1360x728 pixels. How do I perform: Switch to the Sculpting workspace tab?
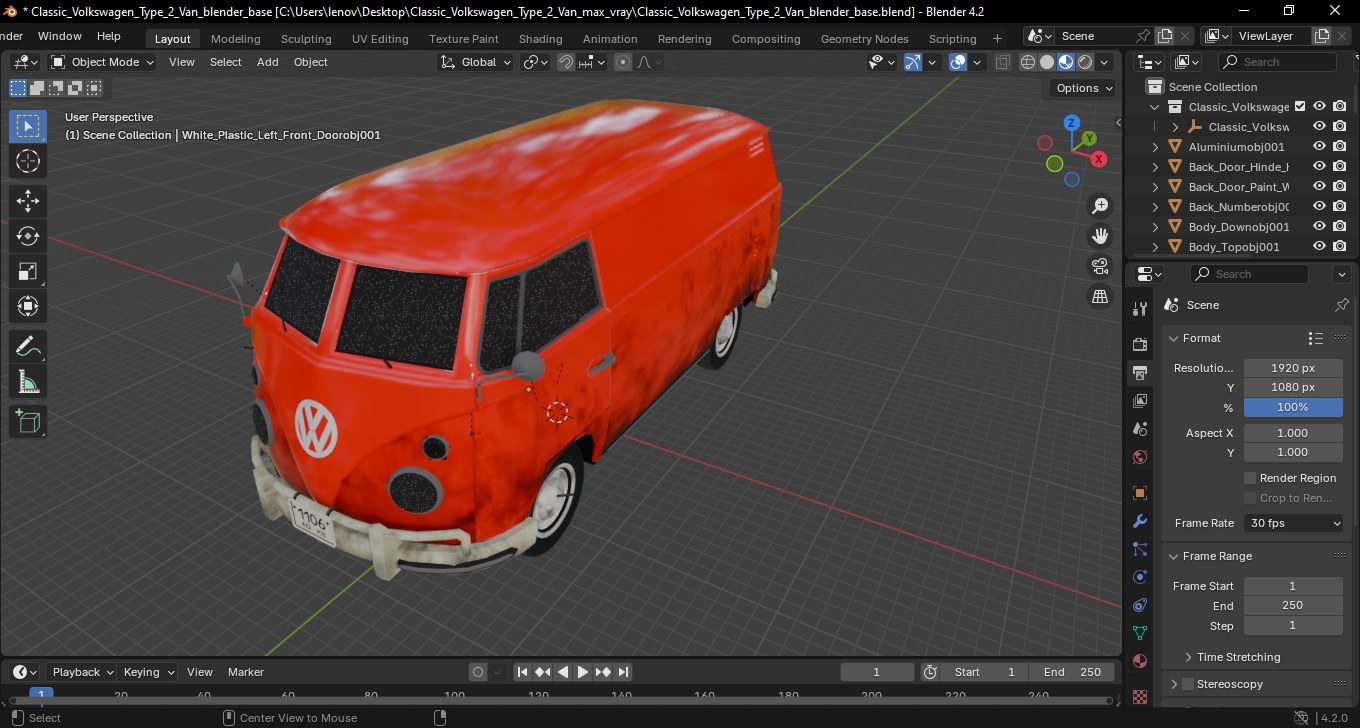306,39
